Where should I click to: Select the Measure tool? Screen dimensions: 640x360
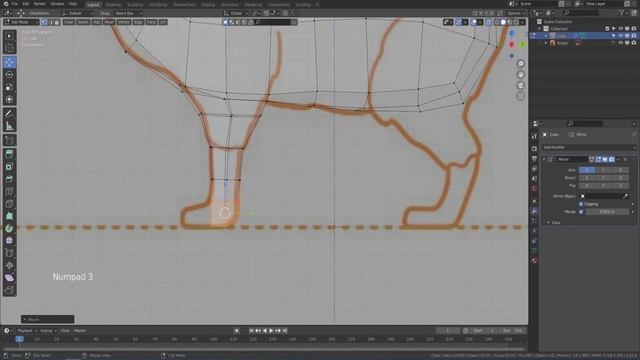(9, 126)
